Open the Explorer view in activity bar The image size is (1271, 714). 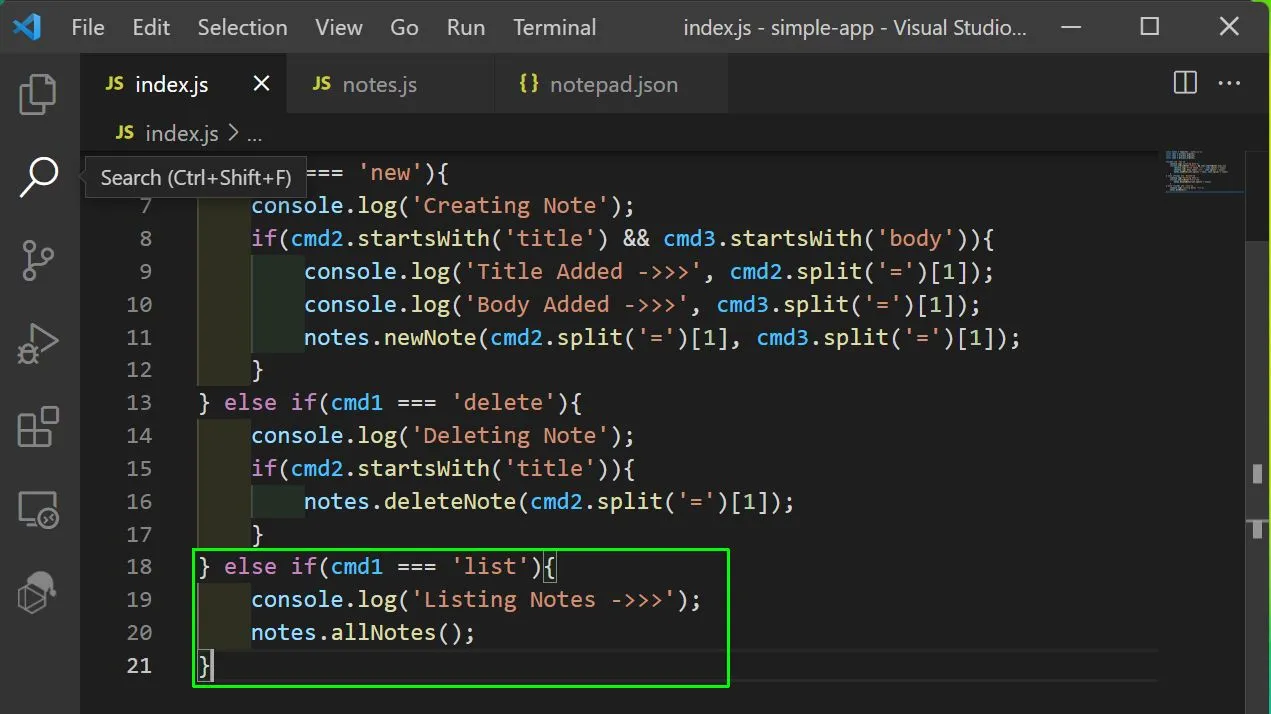[39, 95]
